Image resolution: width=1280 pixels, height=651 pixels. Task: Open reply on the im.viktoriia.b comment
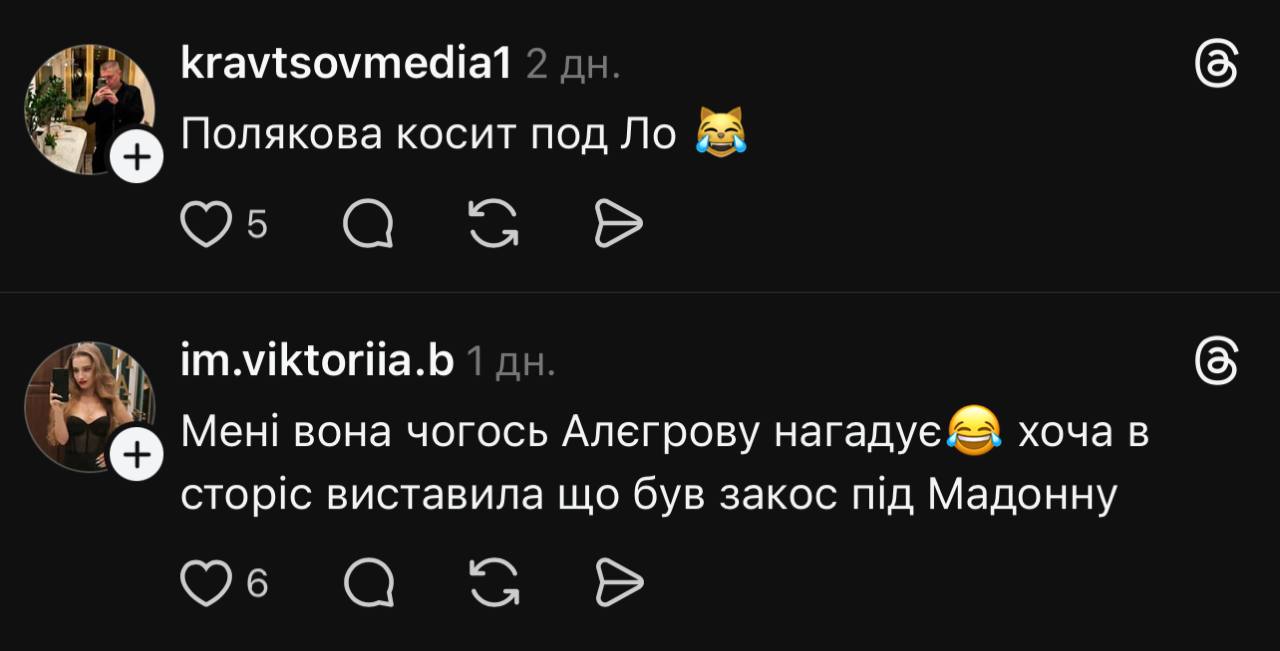click(368, 583)
